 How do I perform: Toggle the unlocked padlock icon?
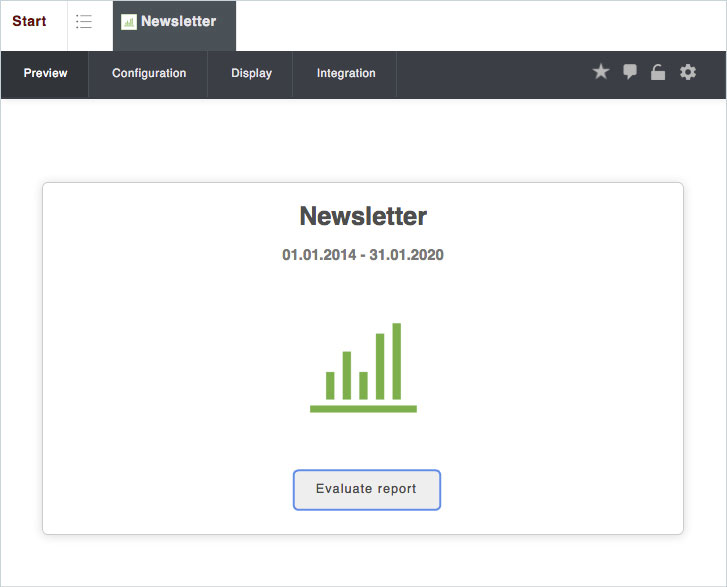(658, 72)
